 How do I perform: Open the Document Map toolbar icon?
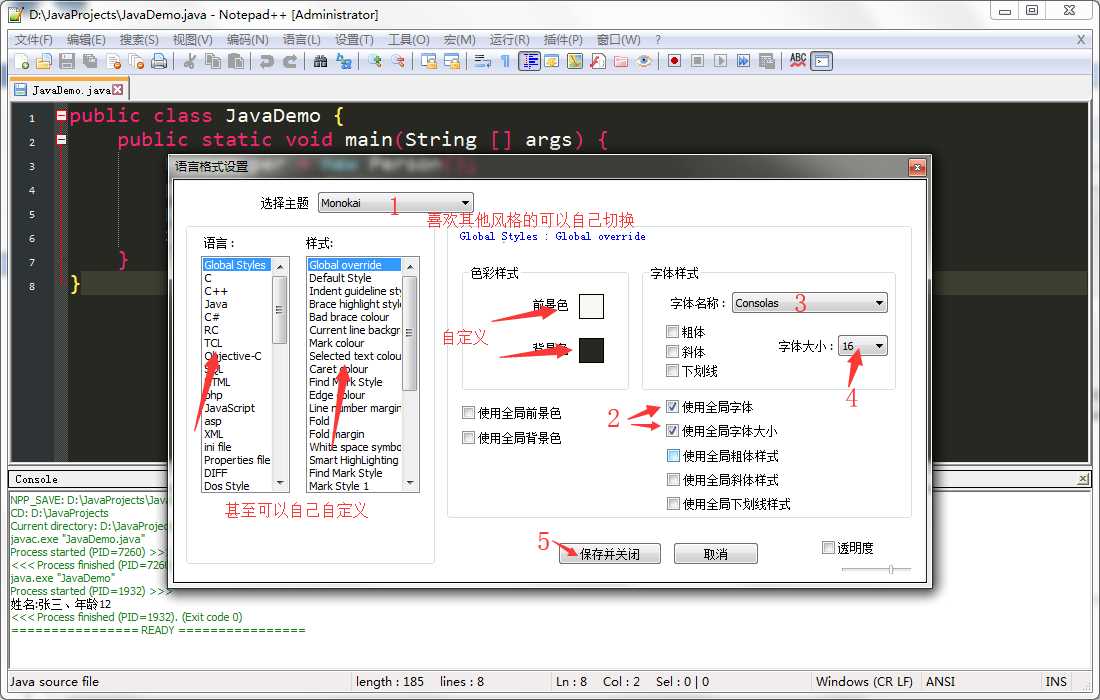click(x=575, y=62)
